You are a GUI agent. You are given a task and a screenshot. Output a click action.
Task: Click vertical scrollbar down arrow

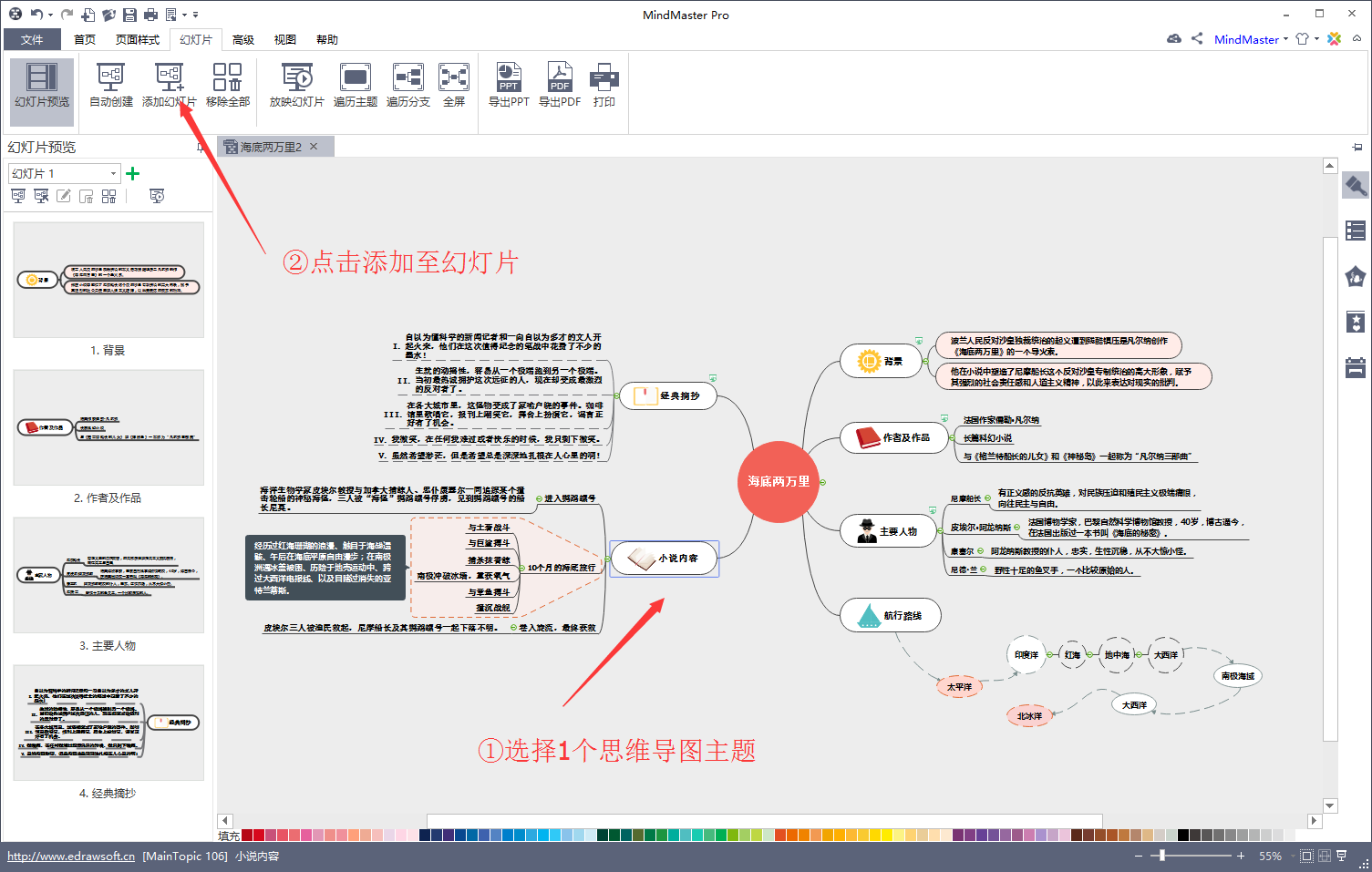[x=1330, y=805]
